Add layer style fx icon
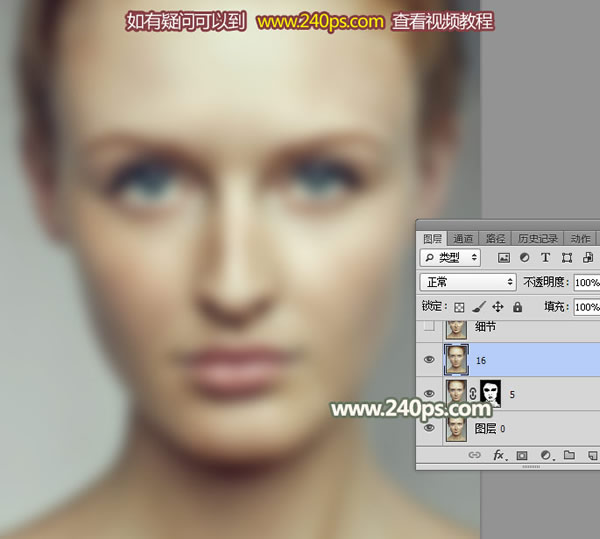Viewport: 600px width, 539px height. pyautogui.click(x=499, y=455)
